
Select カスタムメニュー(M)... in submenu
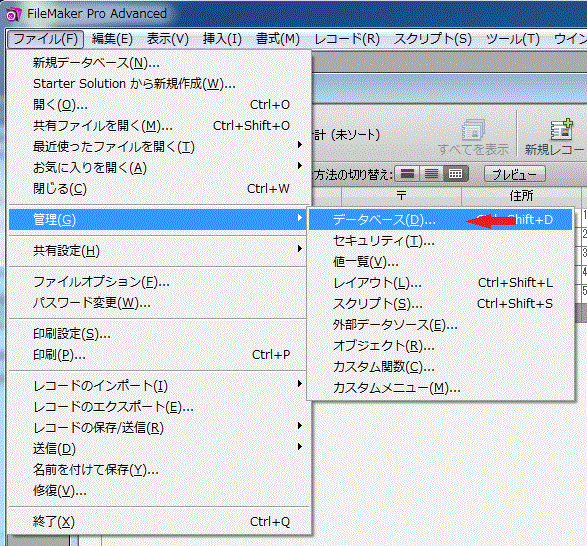point(441,388)
